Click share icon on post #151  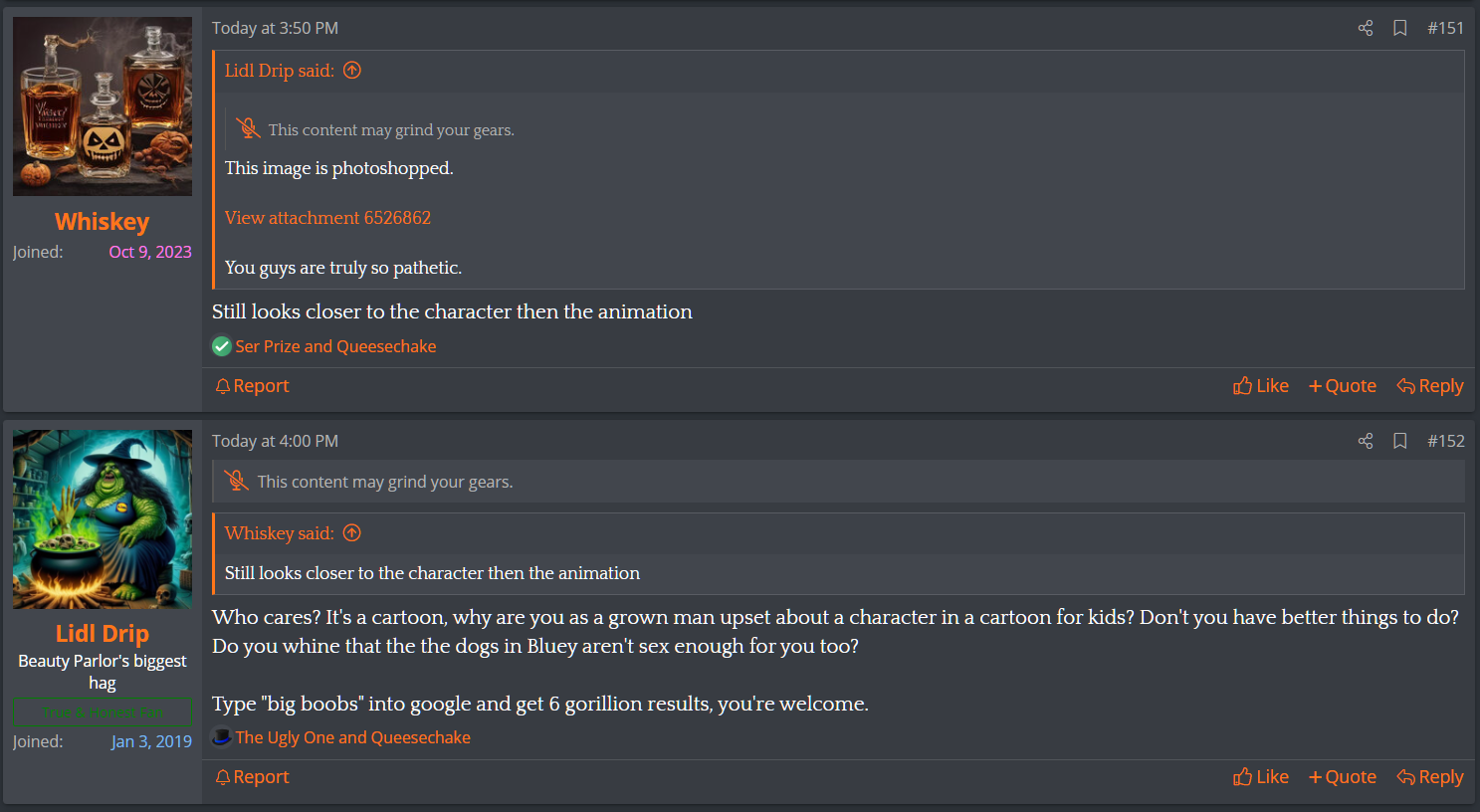(1365, 28)
